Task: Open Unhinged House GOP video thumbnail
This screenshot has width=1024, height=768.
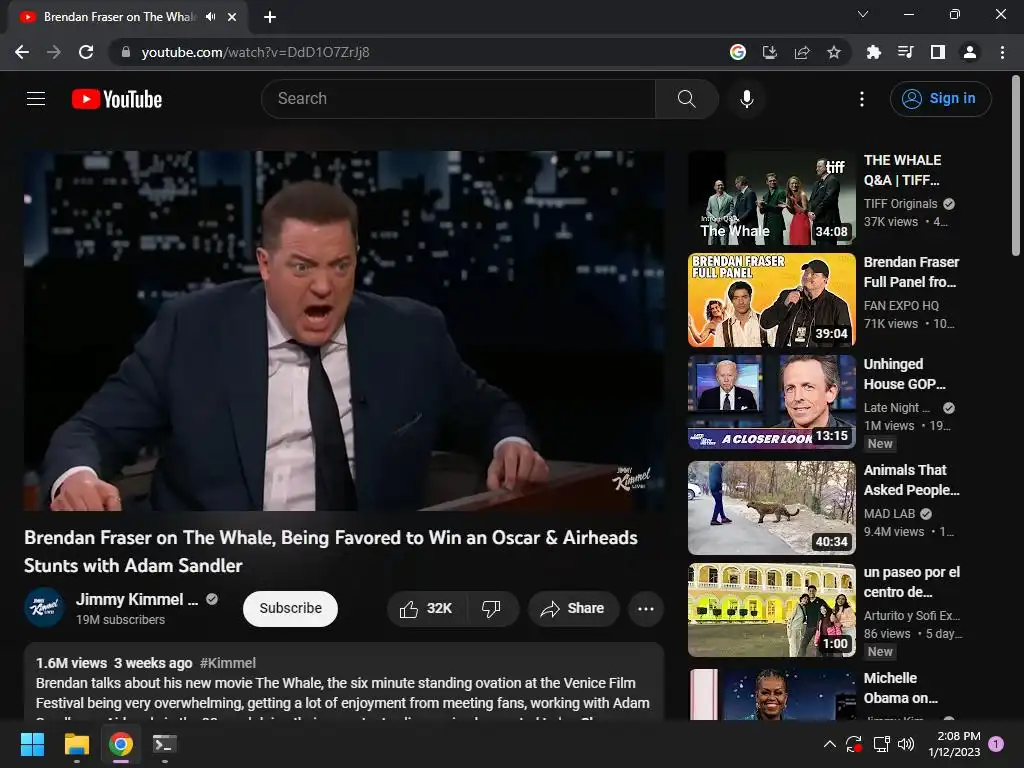Action: tap(771, 402)
